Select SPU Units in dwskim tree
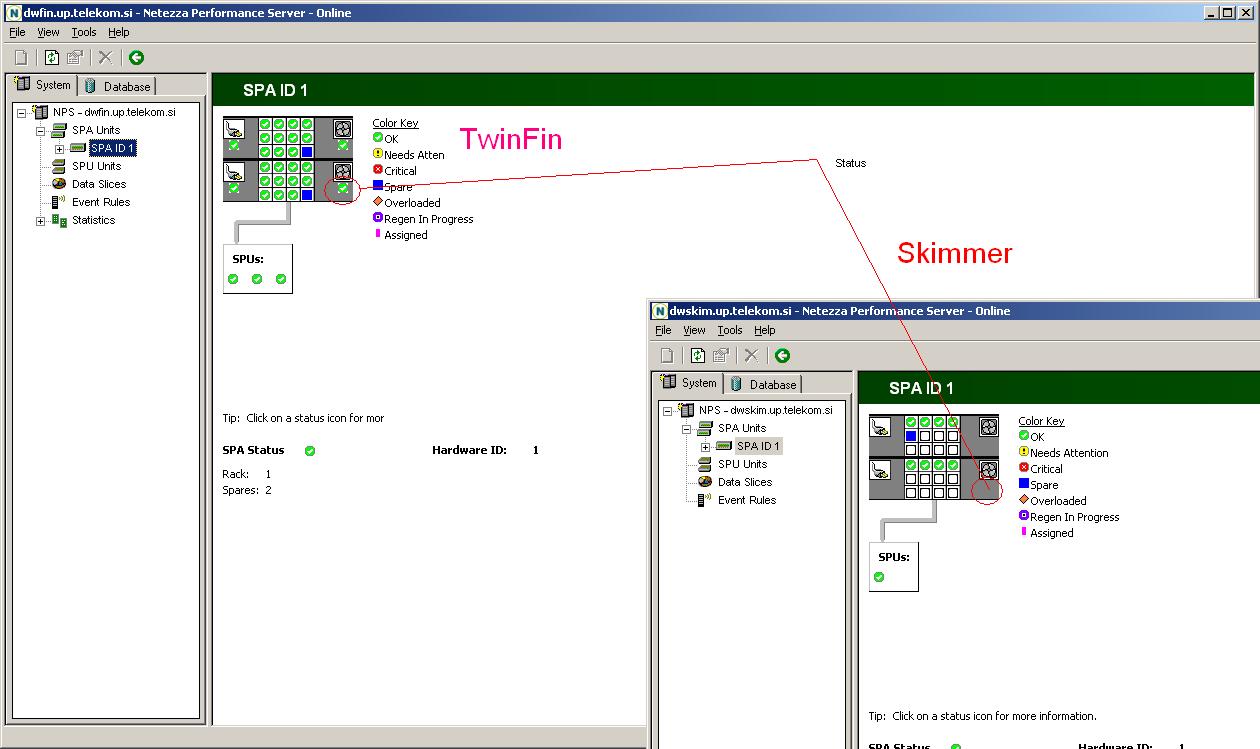Screen dimensions: 1260x749 [742, 464]
